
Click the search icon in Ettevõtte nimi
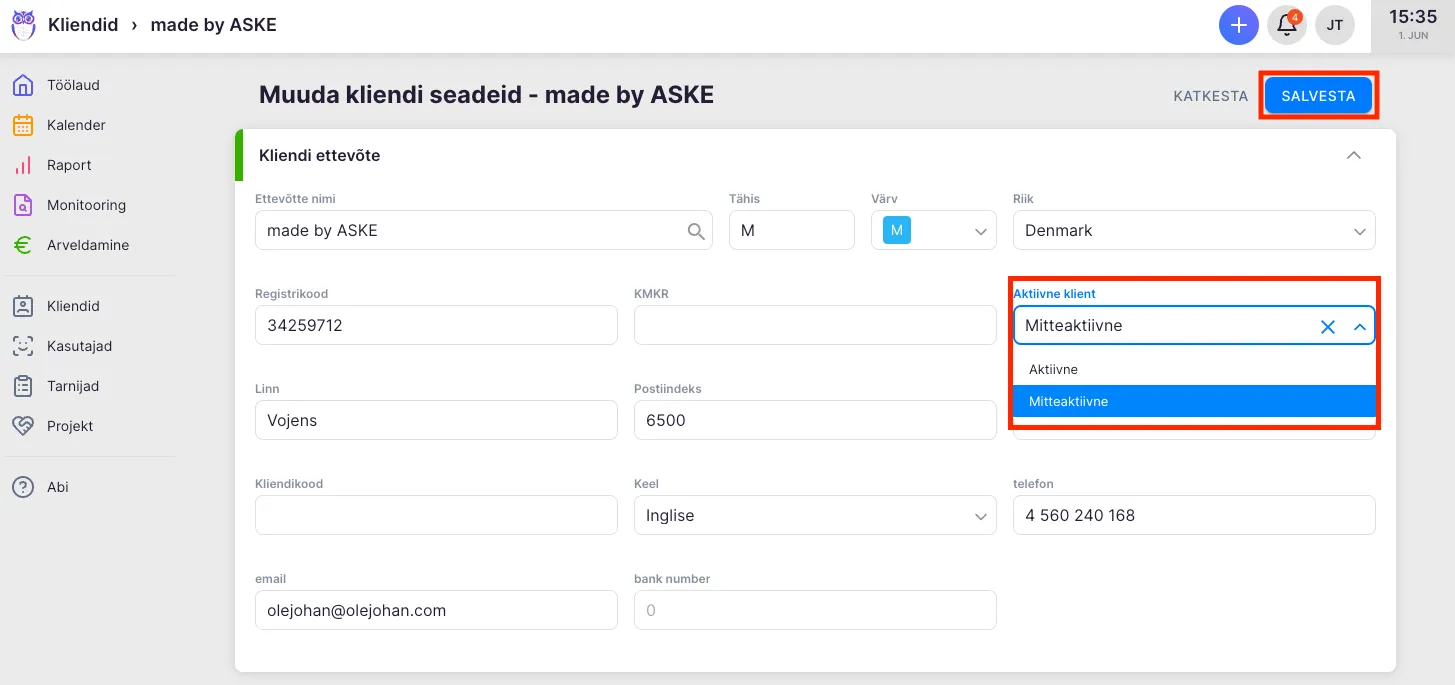(696, 231)
